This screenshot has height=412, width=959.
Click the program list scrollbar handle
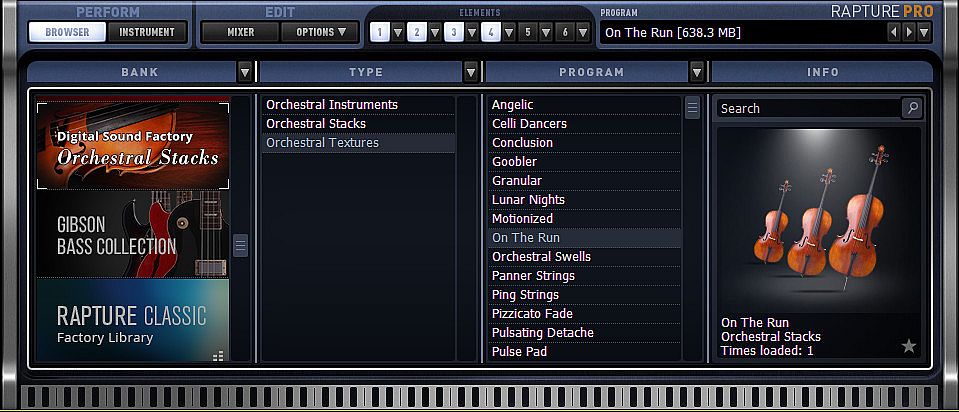point(692,108)
